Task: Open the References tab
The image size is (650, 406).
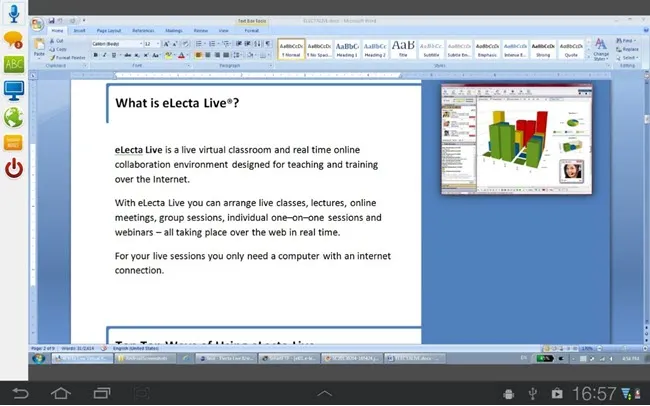Action: [x=143, y=31]
